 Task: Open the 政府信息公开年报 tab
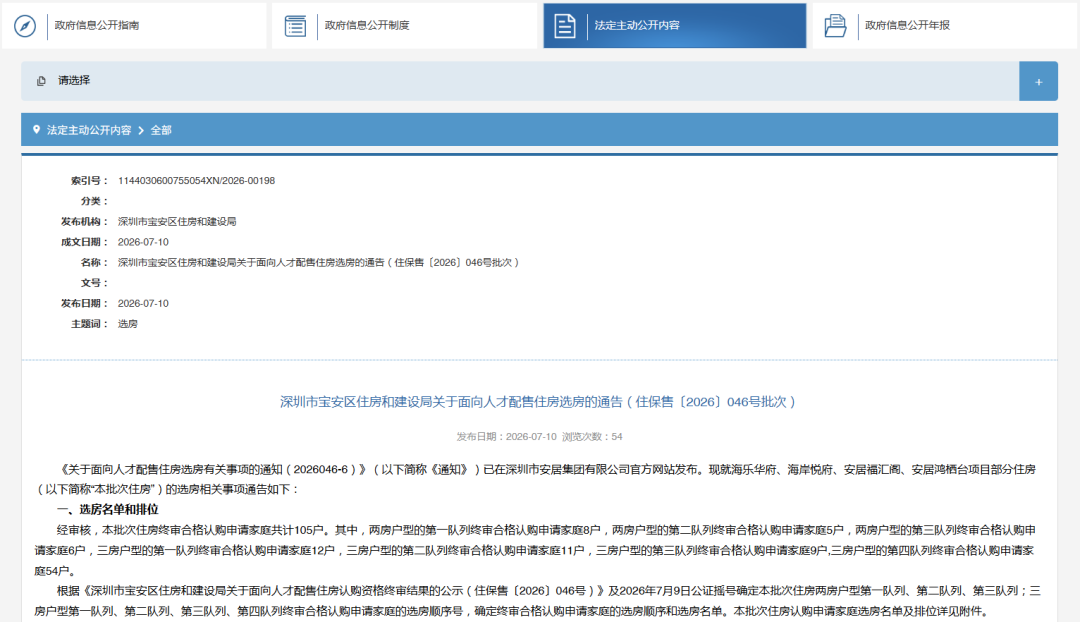click(x=945, y=25)
